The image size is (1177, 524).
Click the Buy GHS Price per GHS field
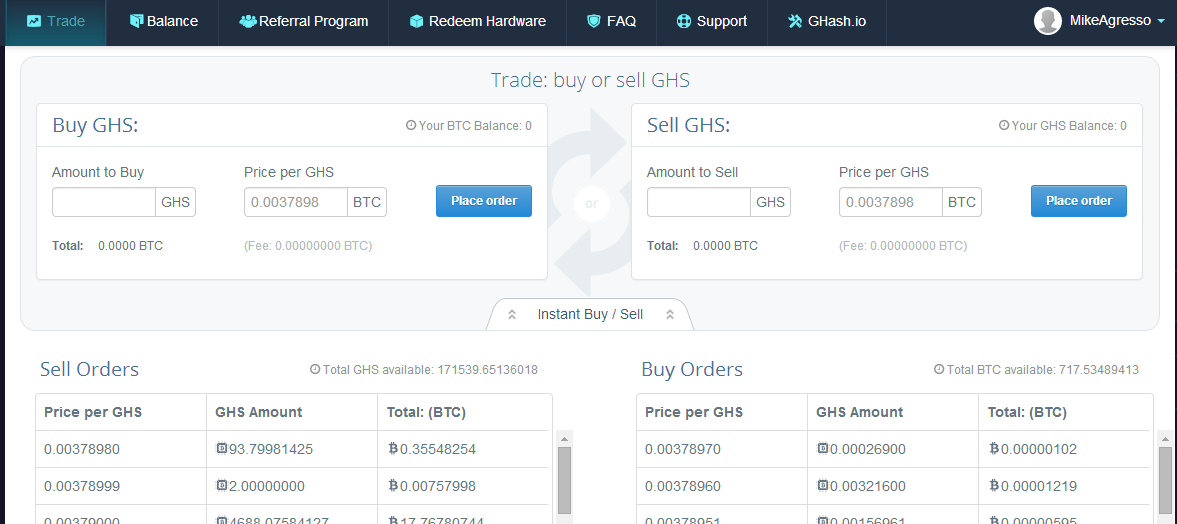[296, 202]
